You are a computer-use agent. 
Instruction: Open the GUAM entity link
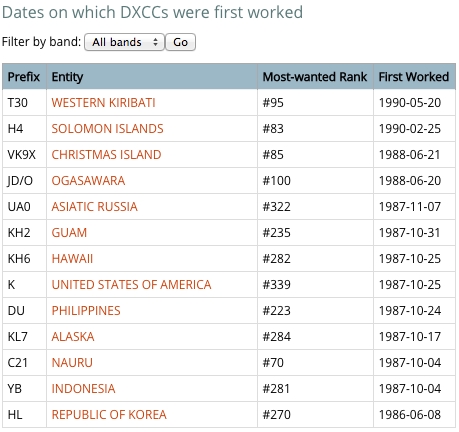69,233
